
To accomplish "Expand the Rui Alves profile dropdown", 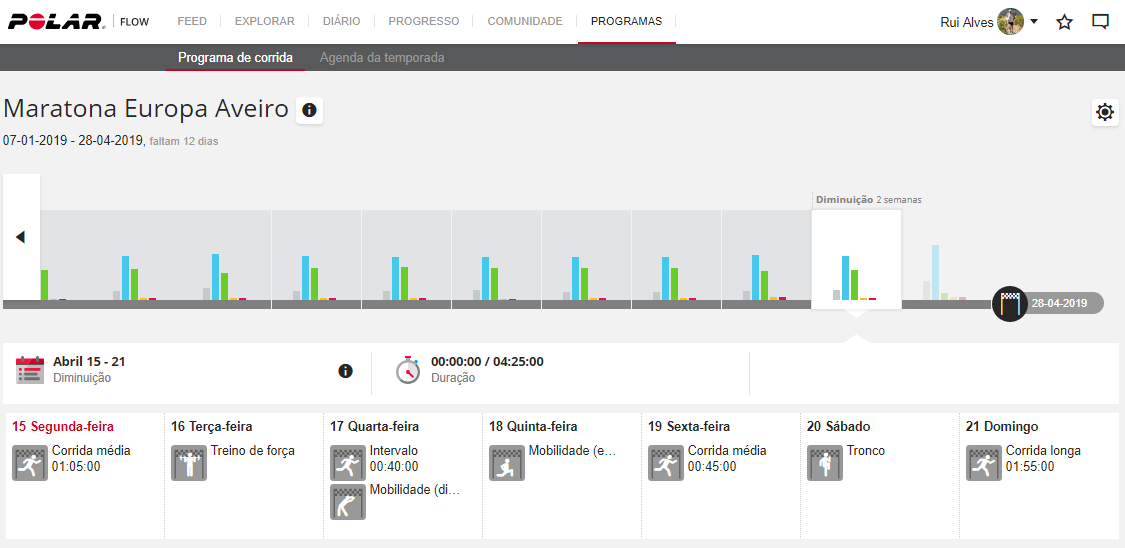I will point(1034,22).
